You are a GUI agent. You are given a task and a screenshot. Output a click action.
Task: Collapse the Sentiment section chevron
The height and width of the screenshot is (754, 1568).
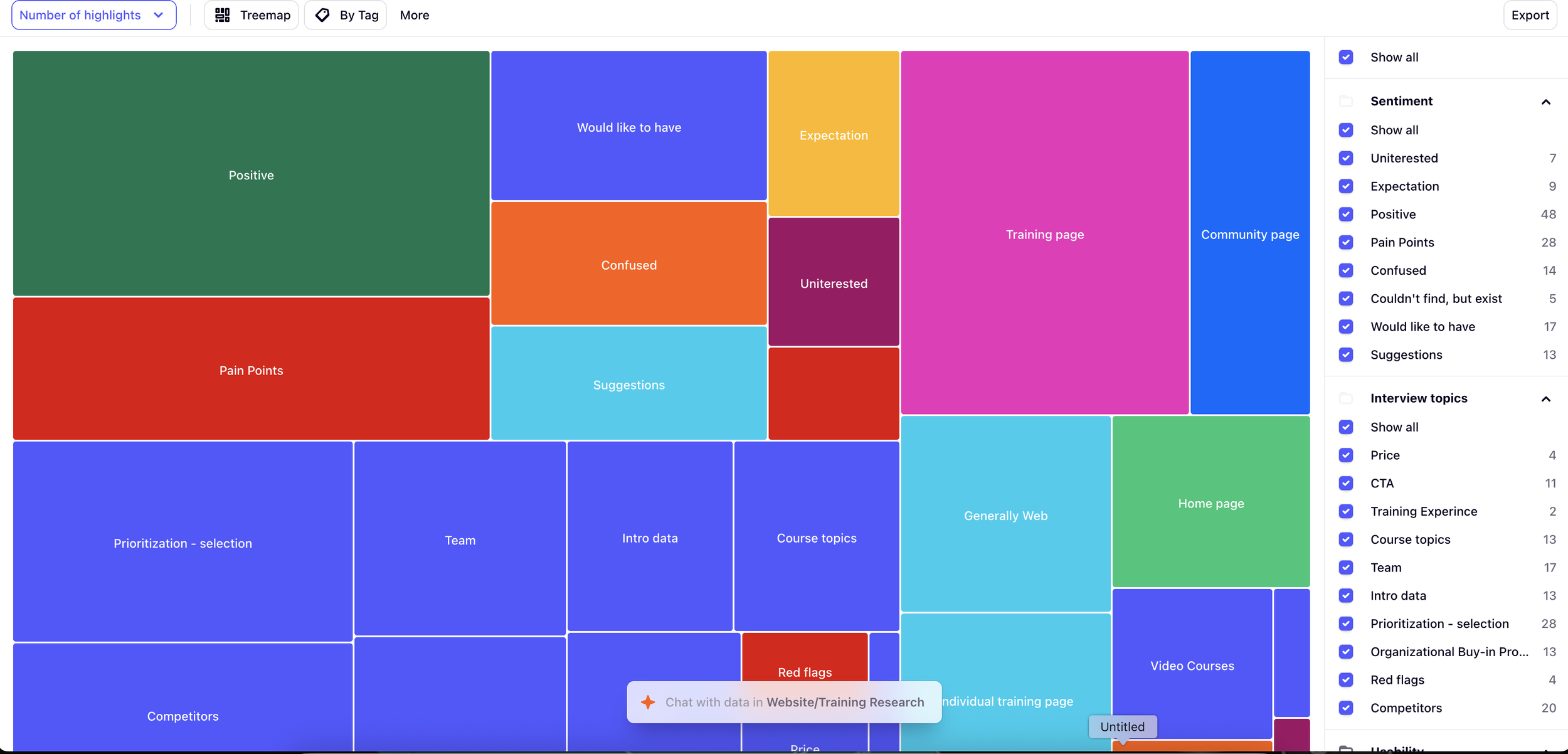[1546, 102]
